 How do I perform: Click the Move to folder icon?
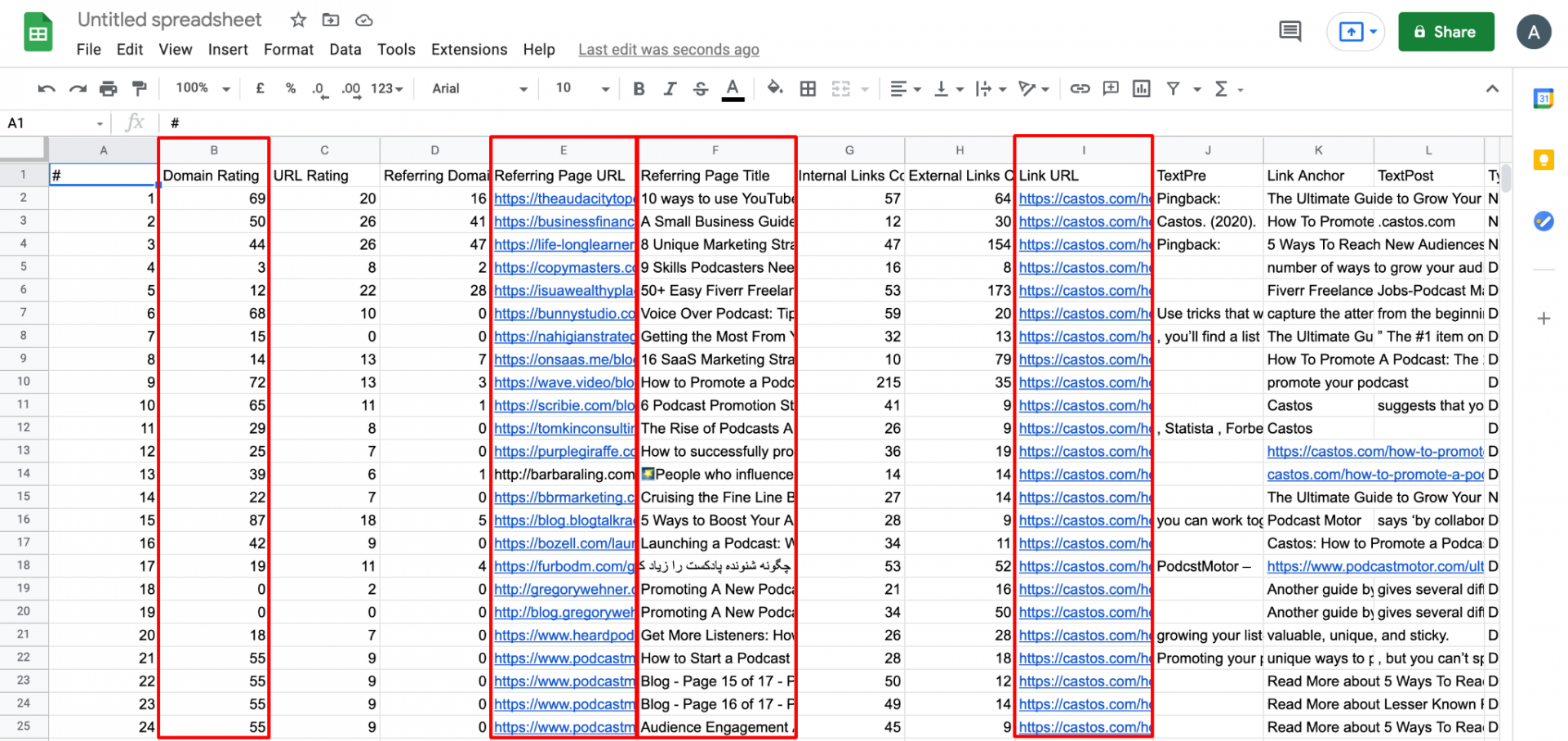coord(331,20)
